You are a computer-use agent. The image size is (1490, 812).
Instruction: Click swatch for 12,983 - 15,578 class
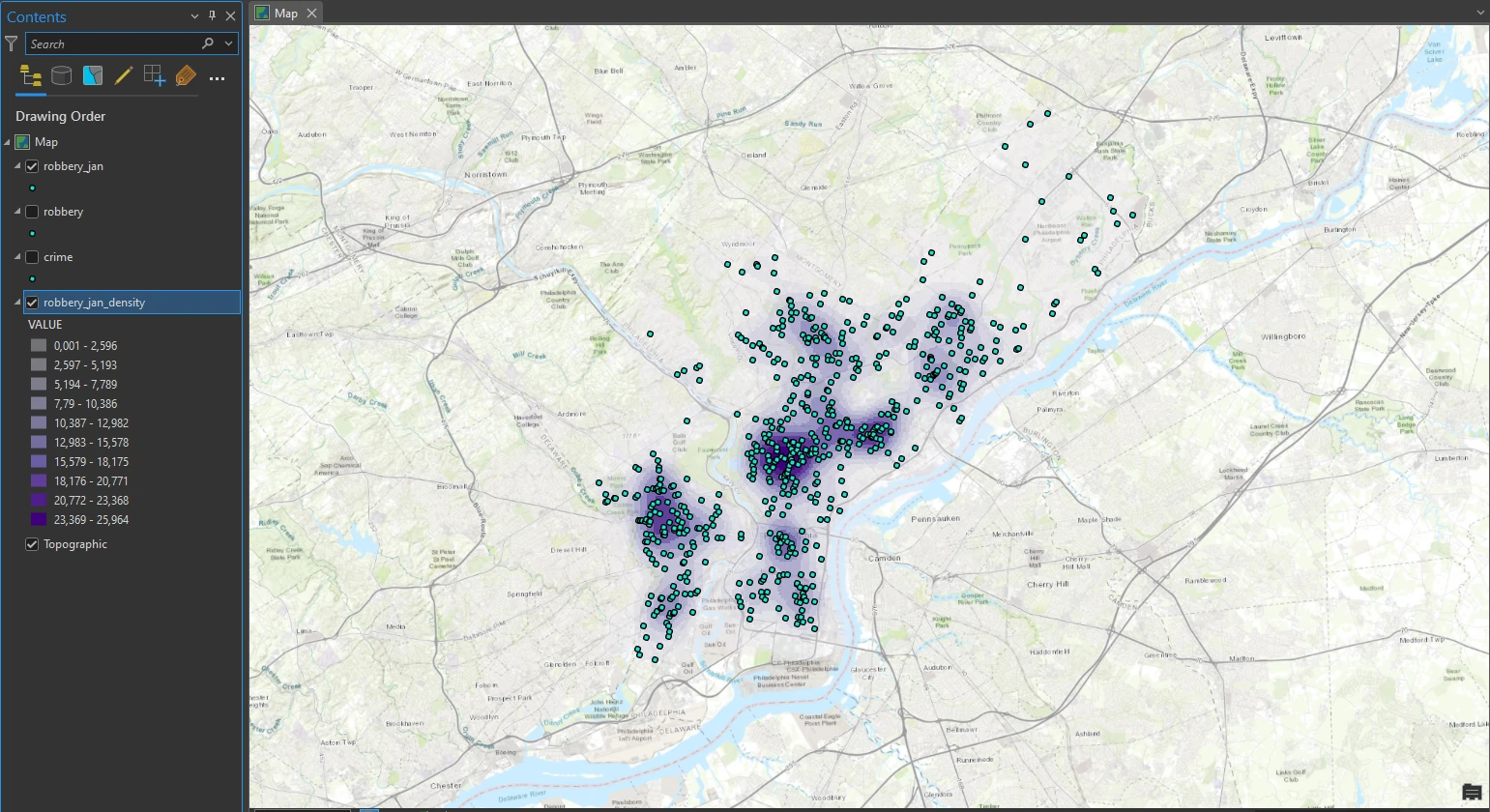pyautogui.click(x=39, y=442)
